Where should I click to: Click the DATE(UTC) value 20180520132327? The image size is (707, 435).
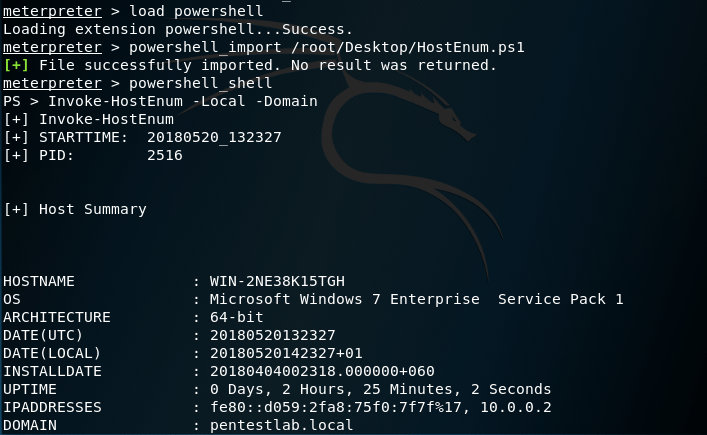click(272, 335)
